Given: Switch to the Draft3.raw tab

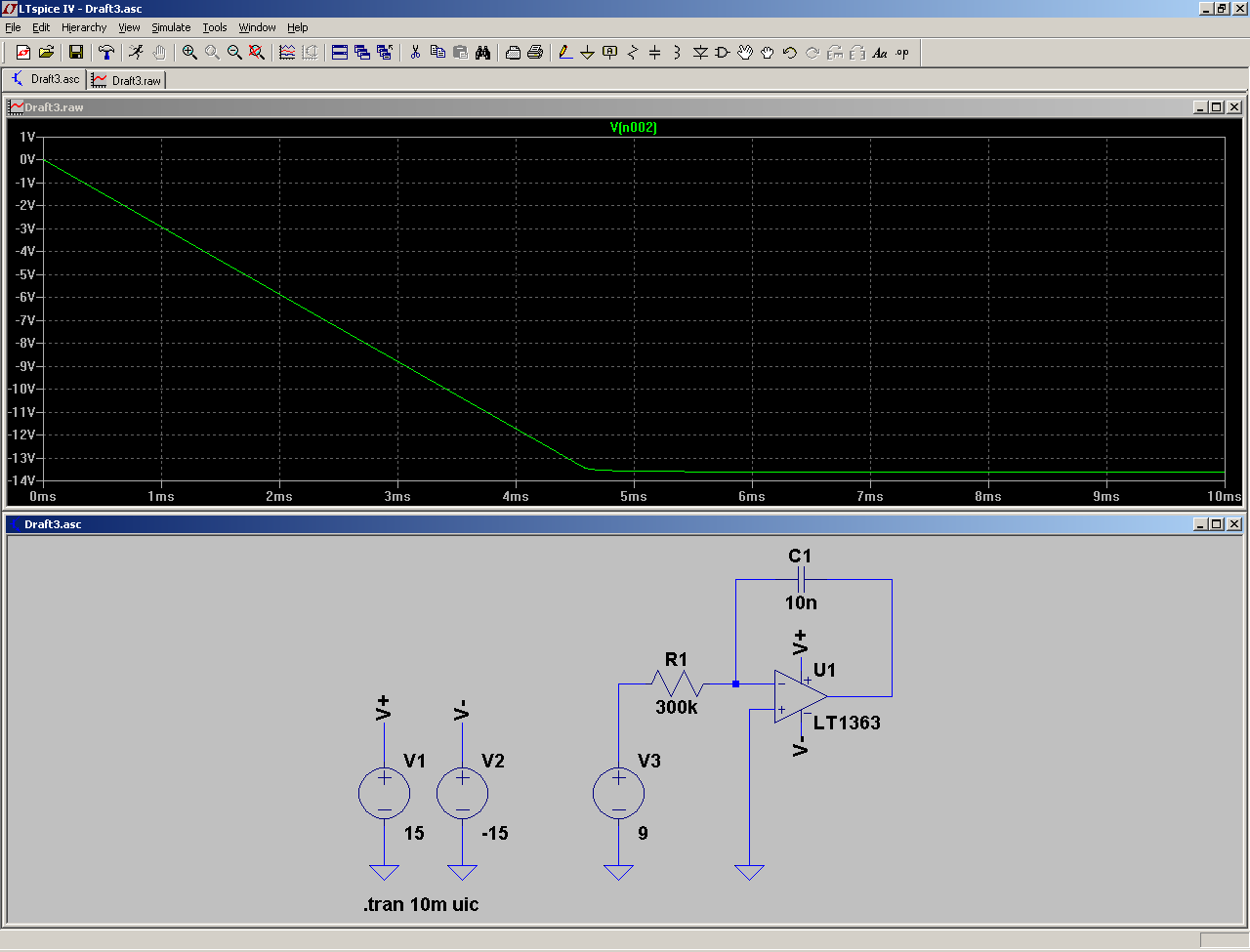Looking at the screenshot, I should tap(127, 80).
